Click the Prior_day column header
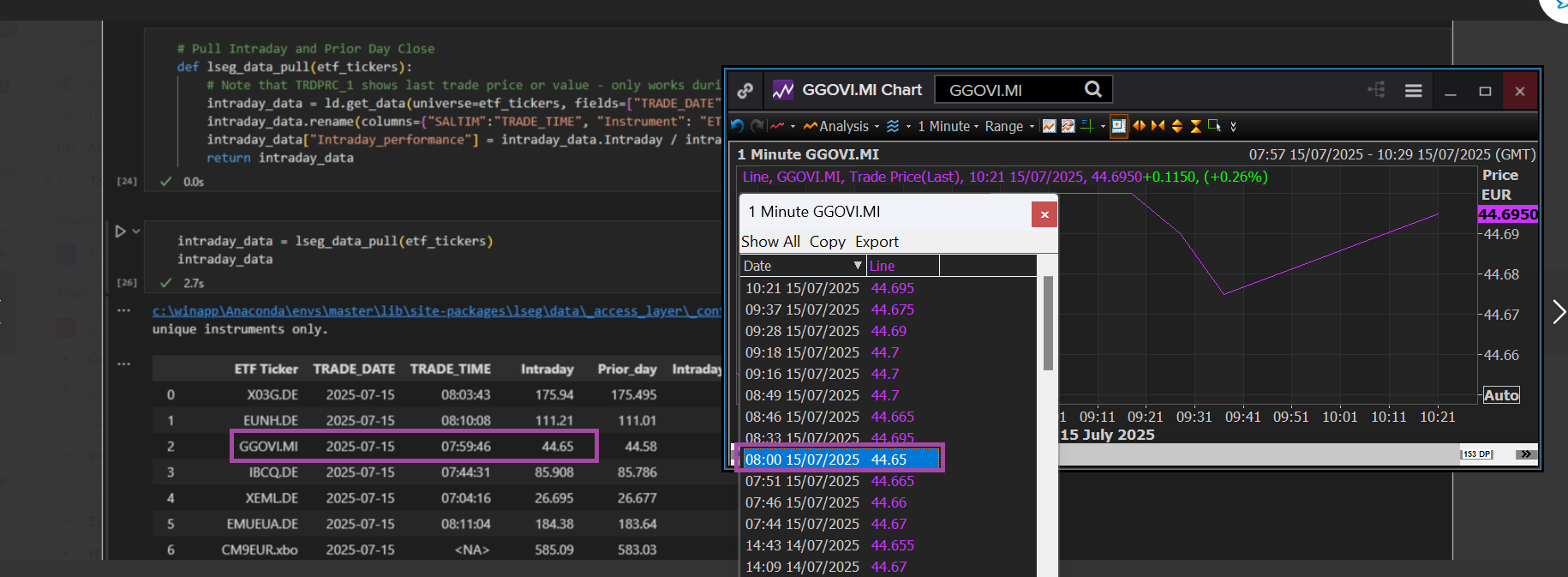The width and height of the screenshot is (1568, 577). pyautogui.click(x=627, y=369)
